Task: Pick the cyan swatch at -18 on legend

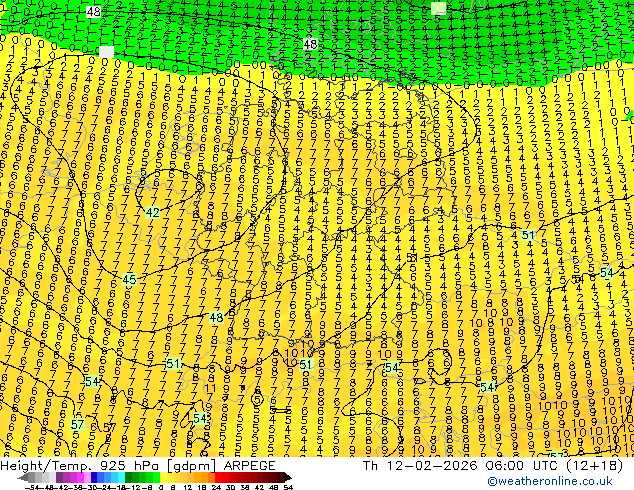Action: point(121,477)
